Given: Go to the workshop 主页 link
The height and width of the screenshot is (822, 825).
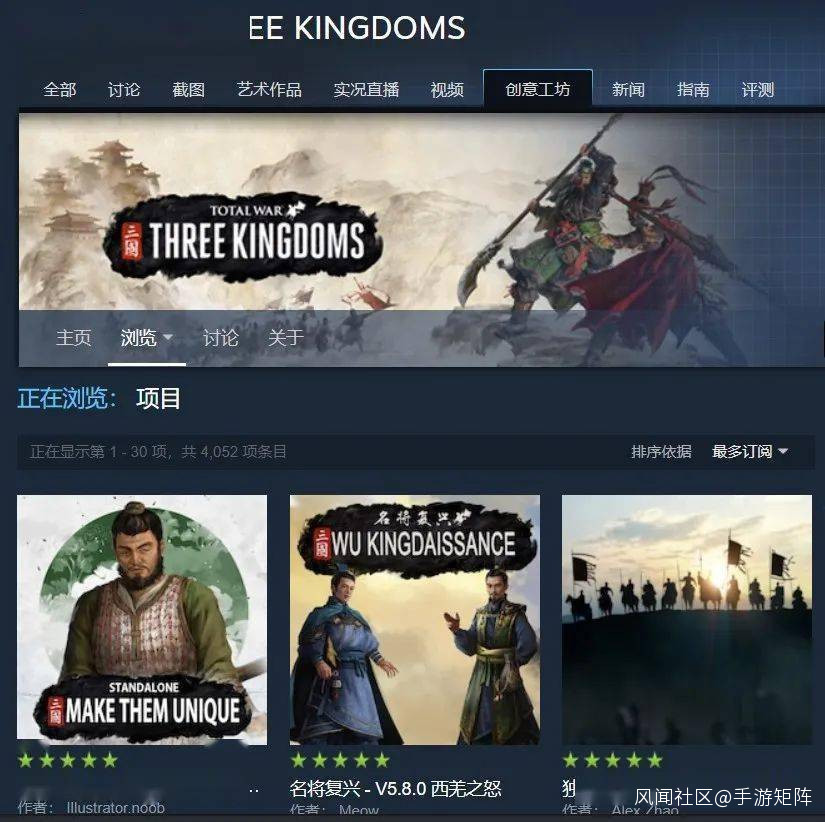Looking at the screenshot, I should coord(74,337).
